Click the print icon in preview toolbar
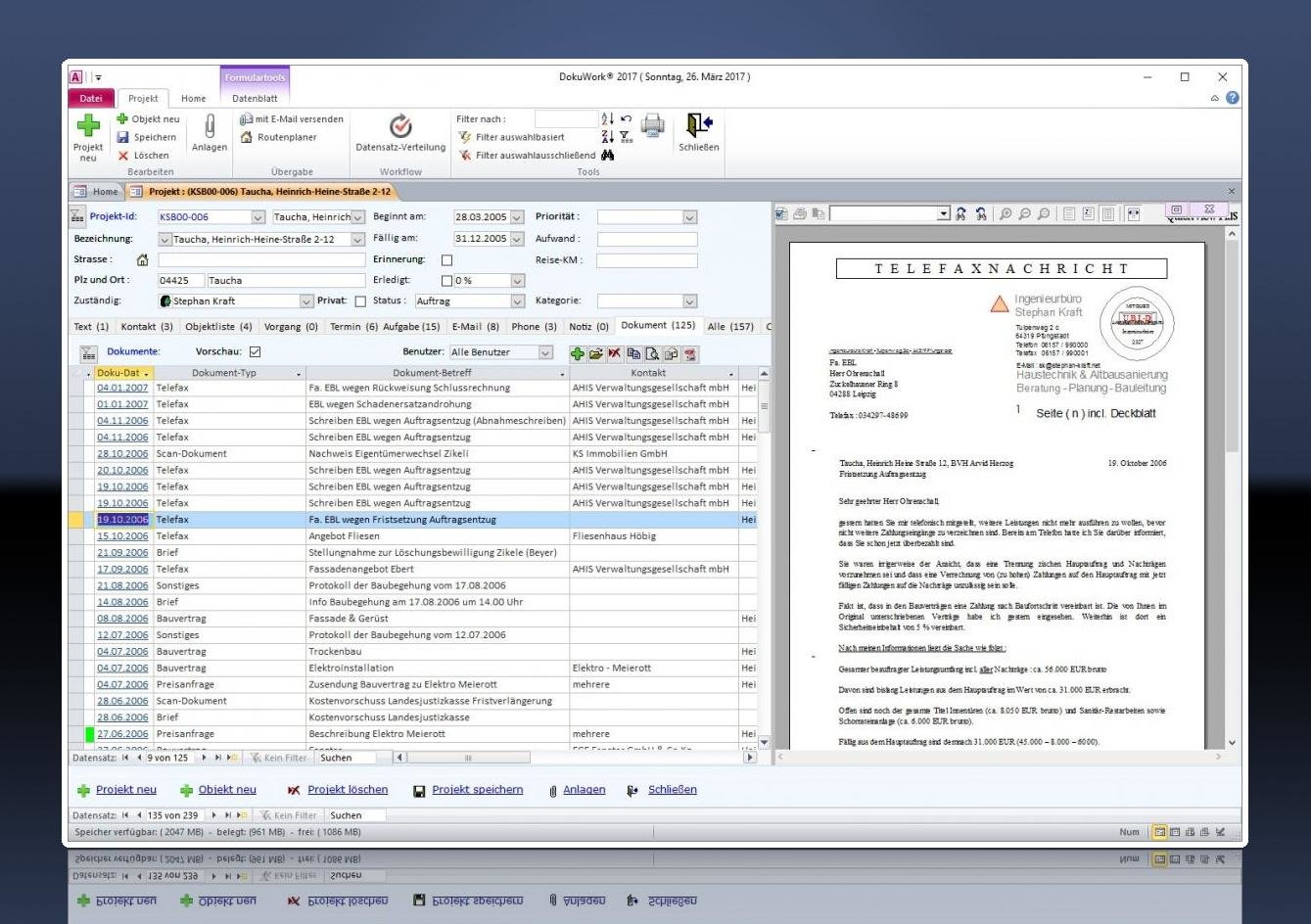The width and height of the screenshot is (1311, 924). pyautogui.click(x=800, y=213)
